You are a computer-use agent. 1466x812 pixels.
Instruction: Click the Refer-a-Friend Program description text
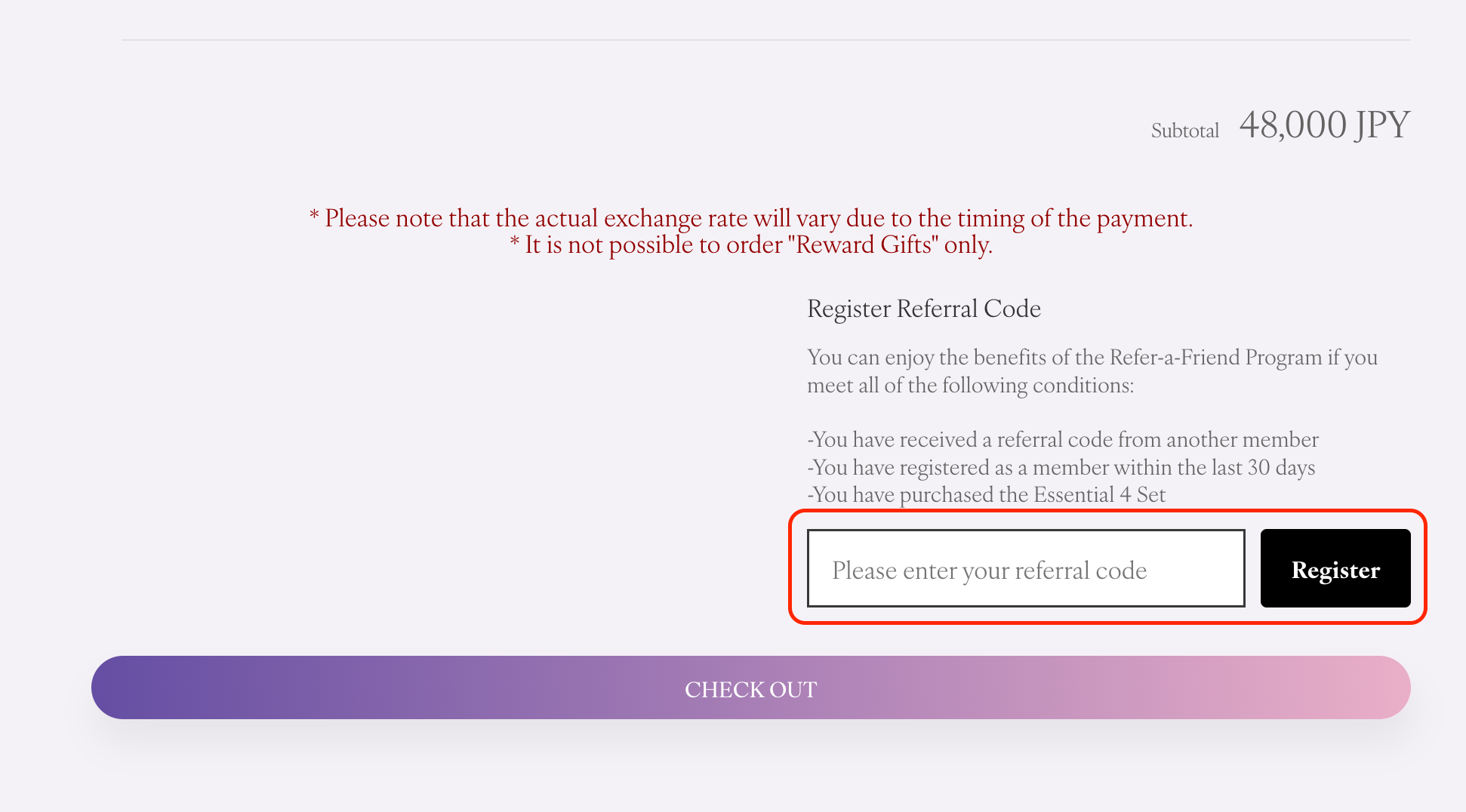(x=1092, y=371)
